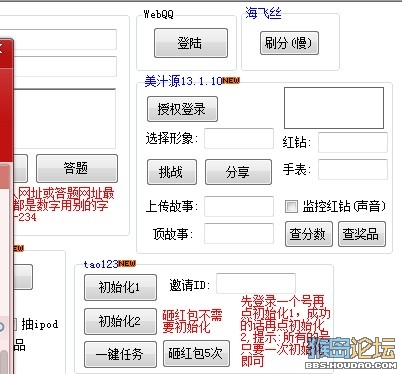The width and height of the screenshot is (402, 374).
Task: Focus the 邀请ID input field
Action: tap(256, 284)
